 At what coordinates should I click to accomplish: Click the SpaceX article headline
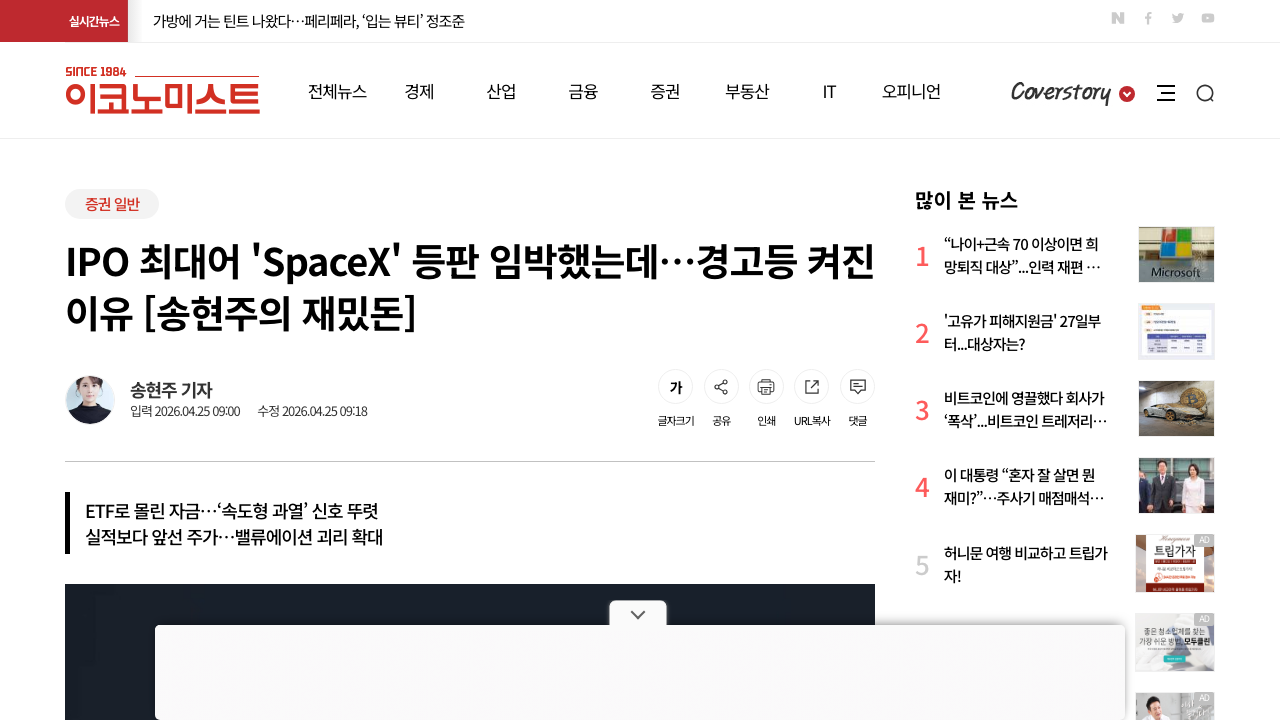click(x=470, y=288)
